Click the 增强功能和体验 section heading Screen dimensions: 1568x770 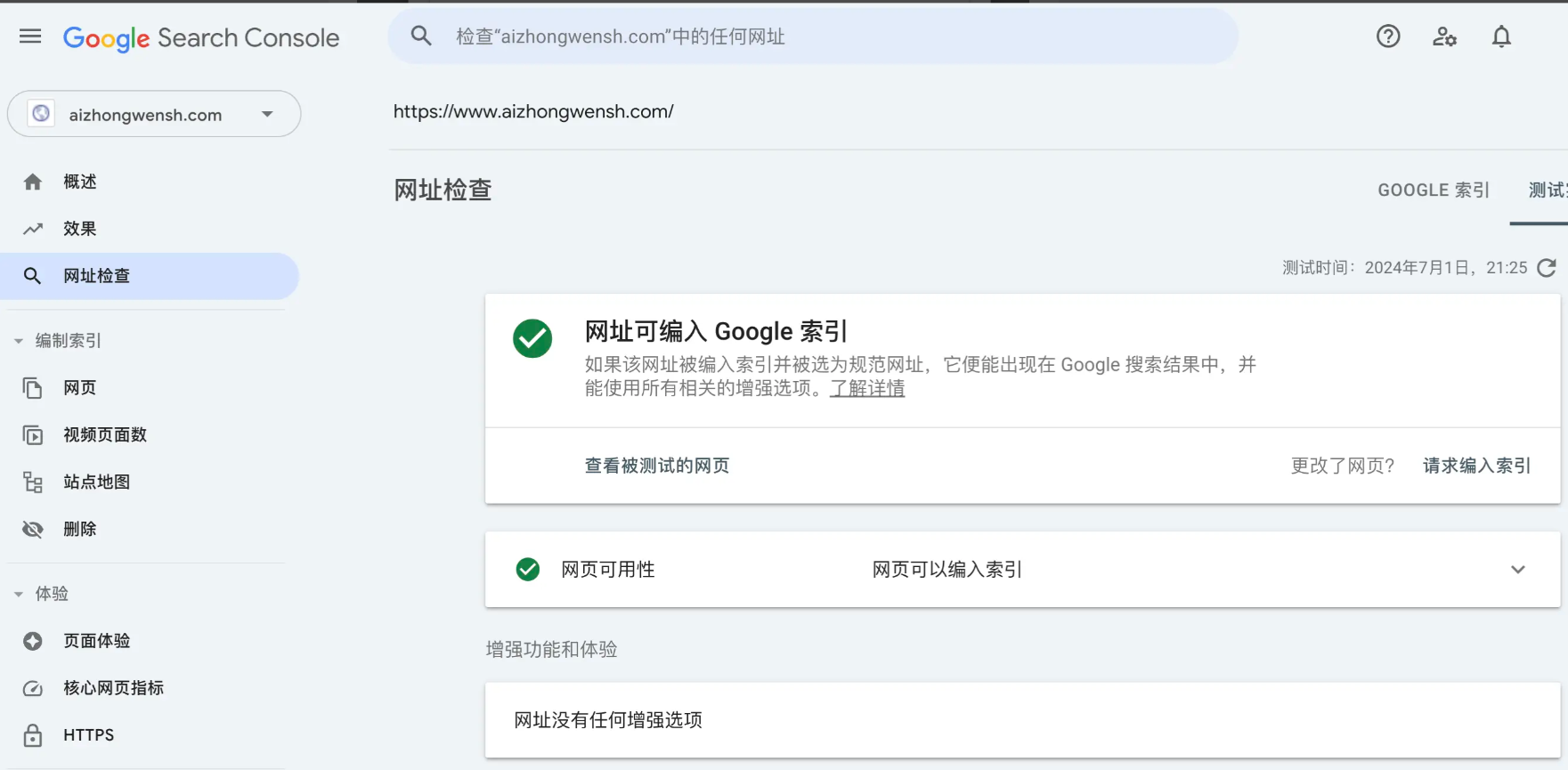point(552,650)
